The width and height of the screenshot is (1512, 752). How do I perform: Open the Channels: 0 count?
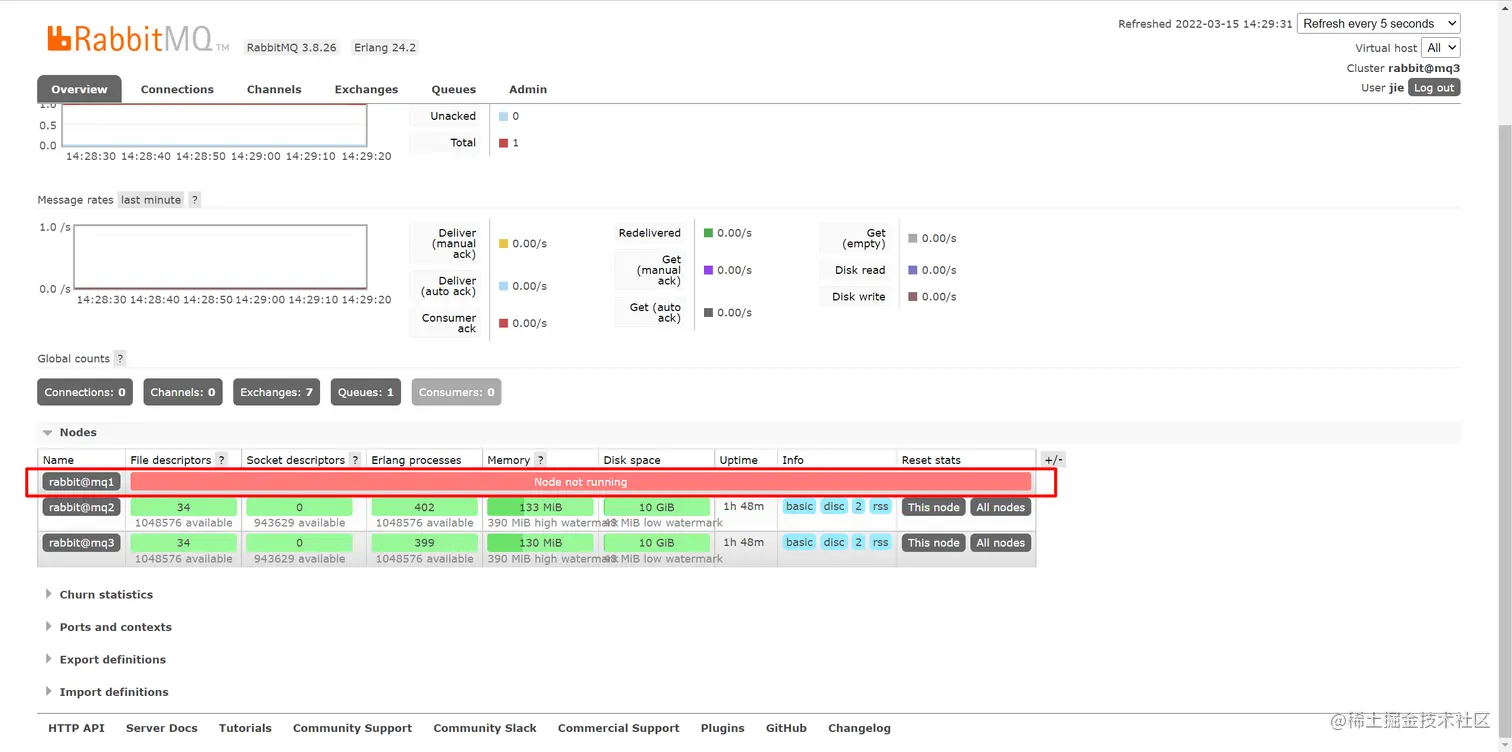click(183, 392)
